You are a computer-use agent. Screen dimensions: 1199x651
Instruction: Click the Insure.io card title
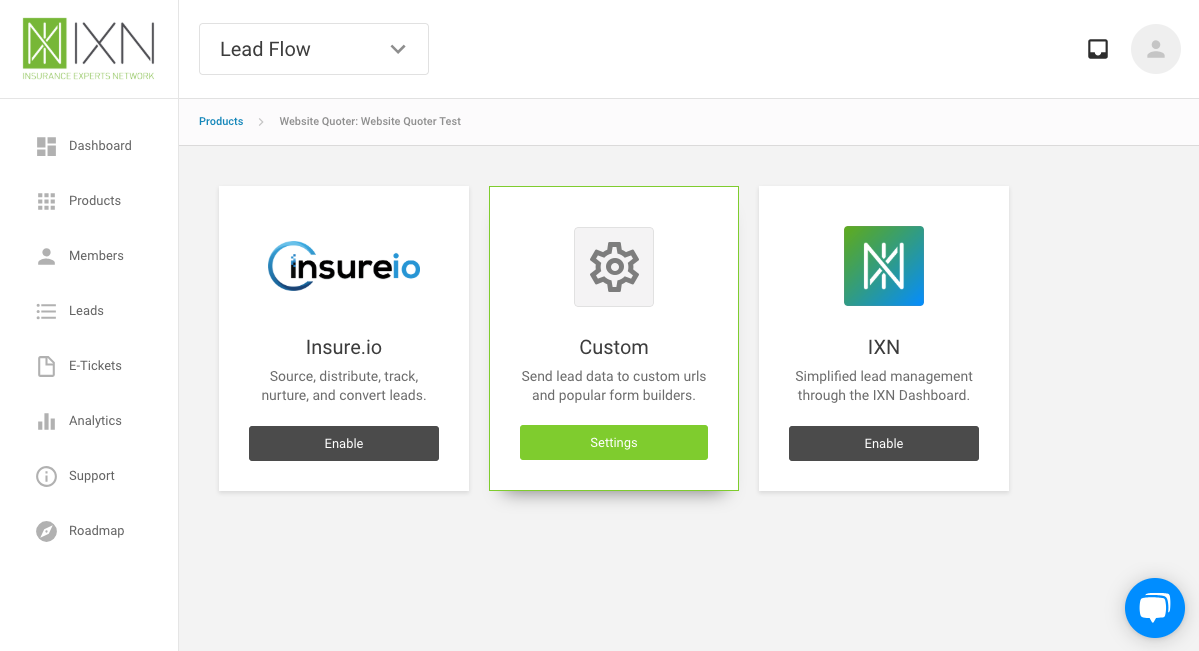pos(344,347)
